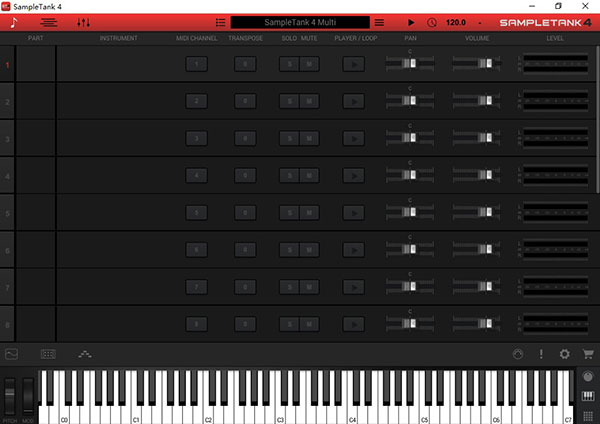Viewport: 600px width, 424px height.
Task: Switch to the parts list view icon
Action: pos(49,23)
